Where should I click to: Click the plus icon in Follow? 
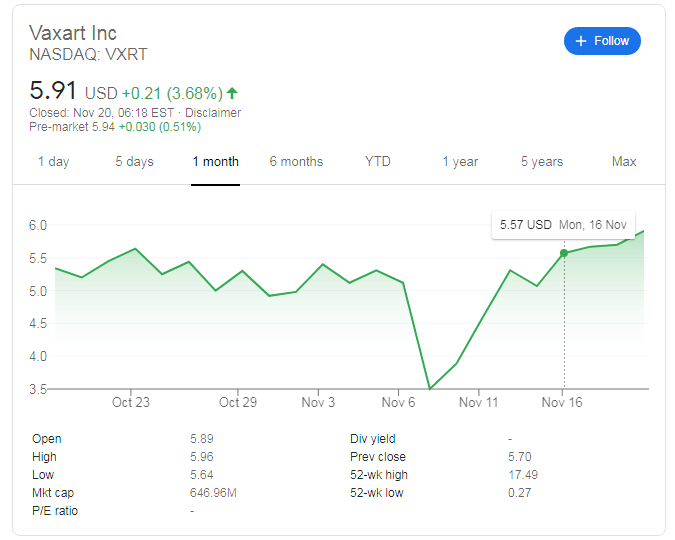(581, 41)
